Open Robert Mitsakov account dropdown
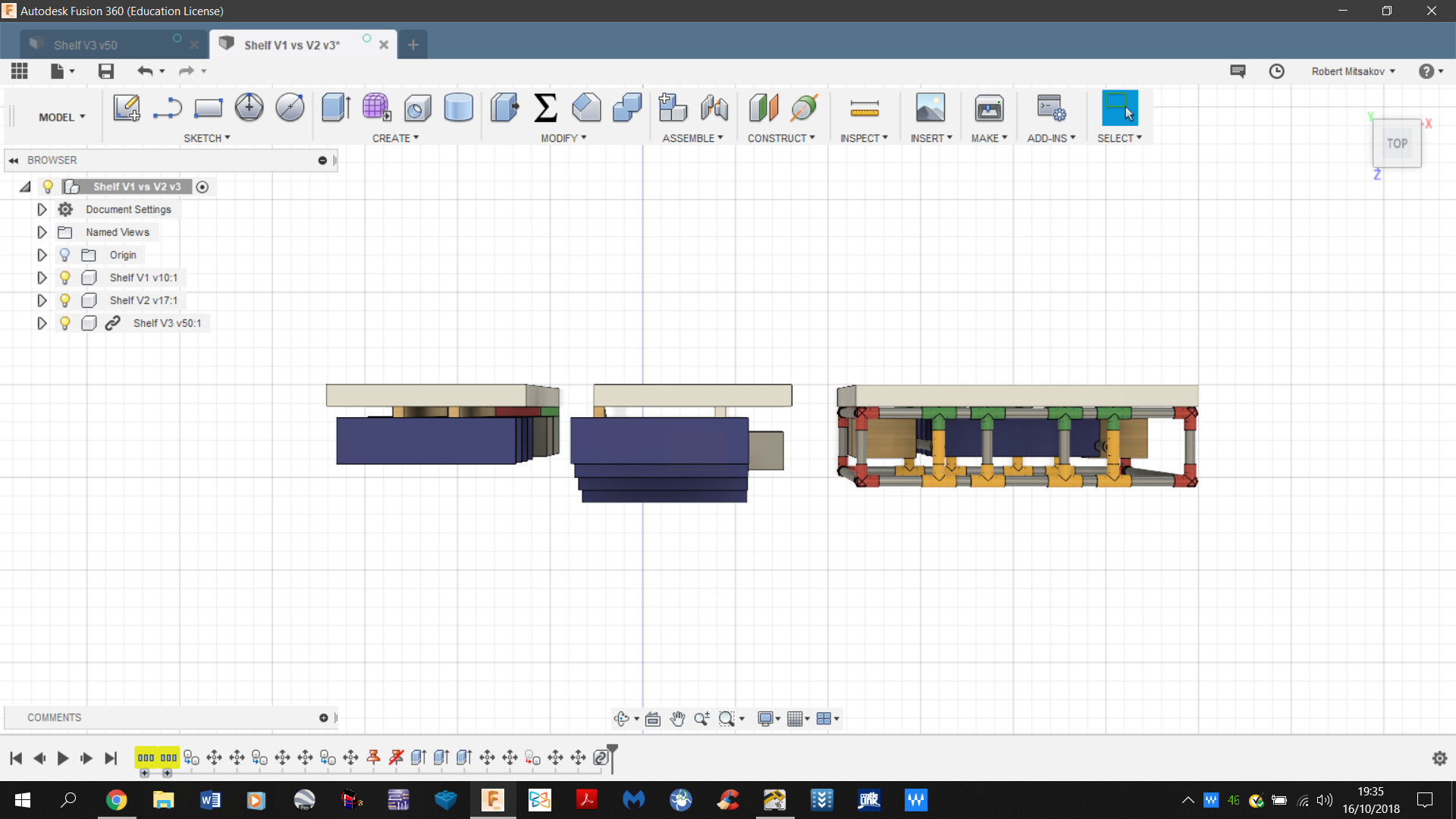Image resolution: width=1456 pixels, height=819 pixels. pos(1354,71)
